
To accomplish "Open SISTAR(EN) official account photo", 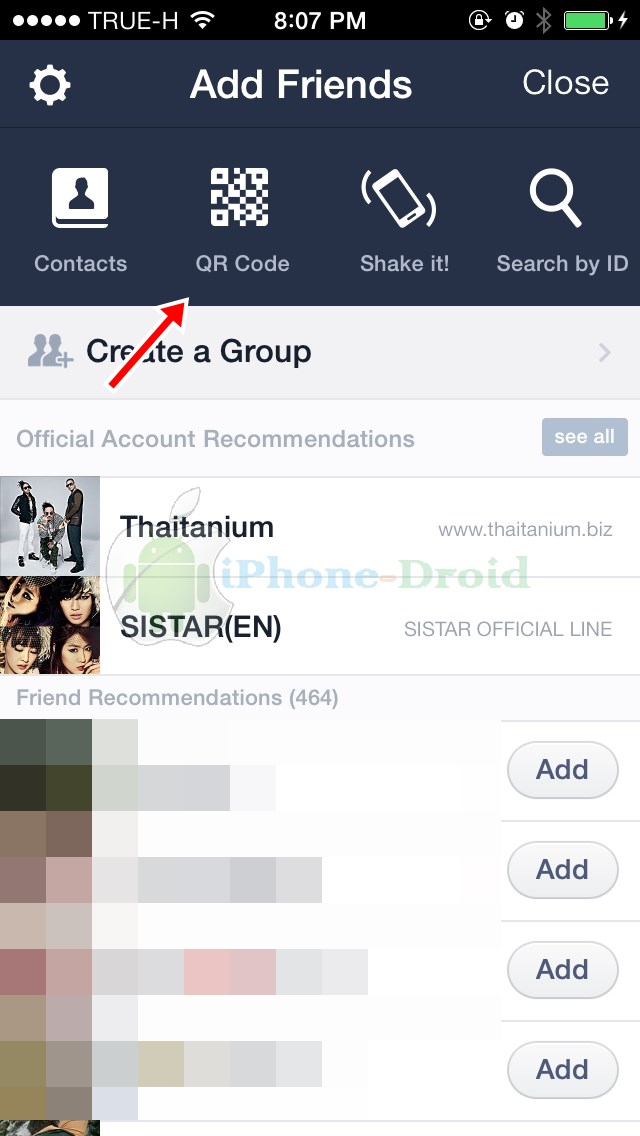I will click(50, 625).
